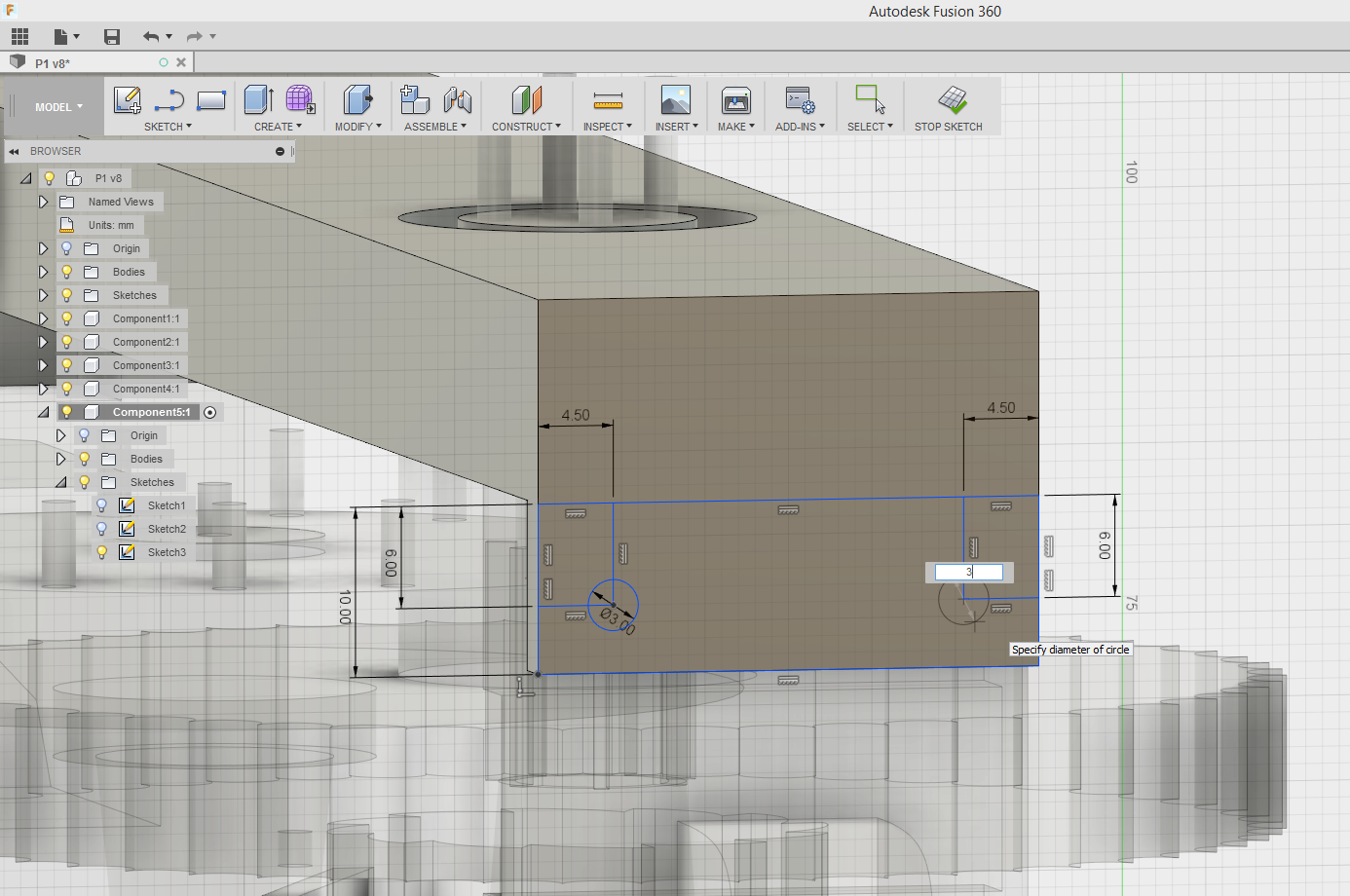Toggle visibility bulb of Component5:1
The width and height of the screenshot is (1350, 896).
tap(66, 412)
